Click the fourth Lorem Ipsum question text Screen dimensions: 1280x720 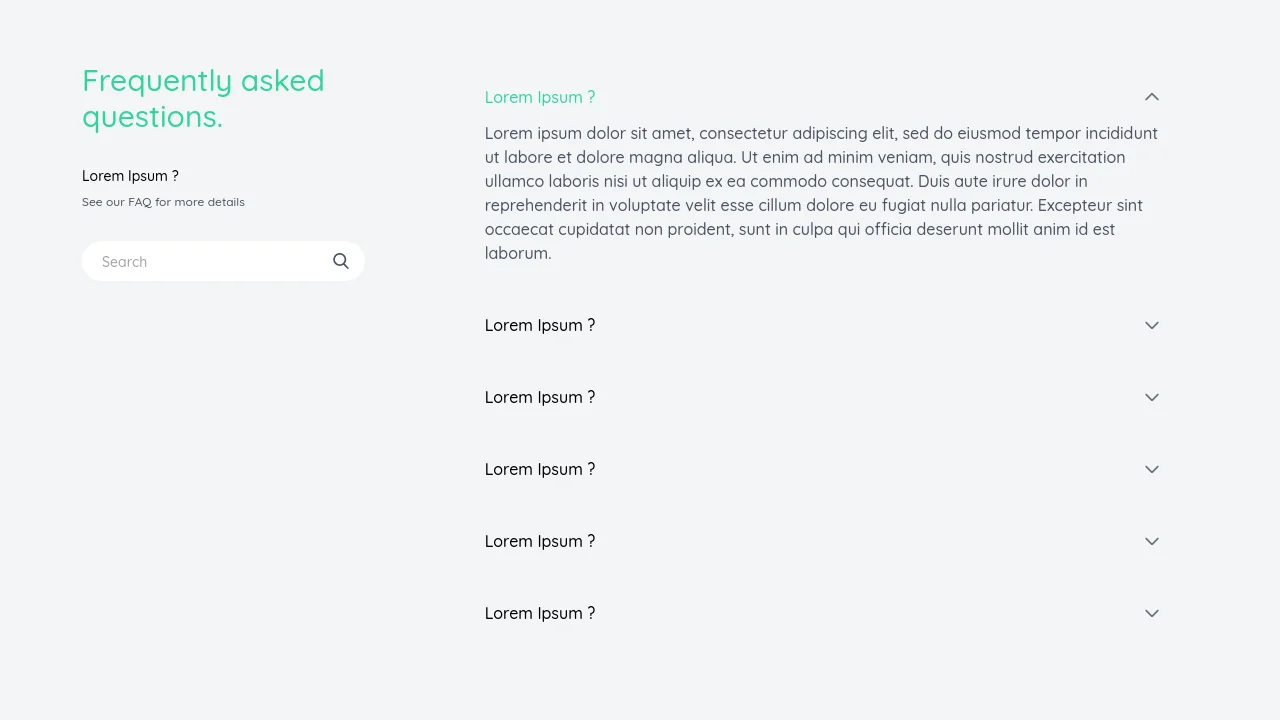(x=540, y=469)
